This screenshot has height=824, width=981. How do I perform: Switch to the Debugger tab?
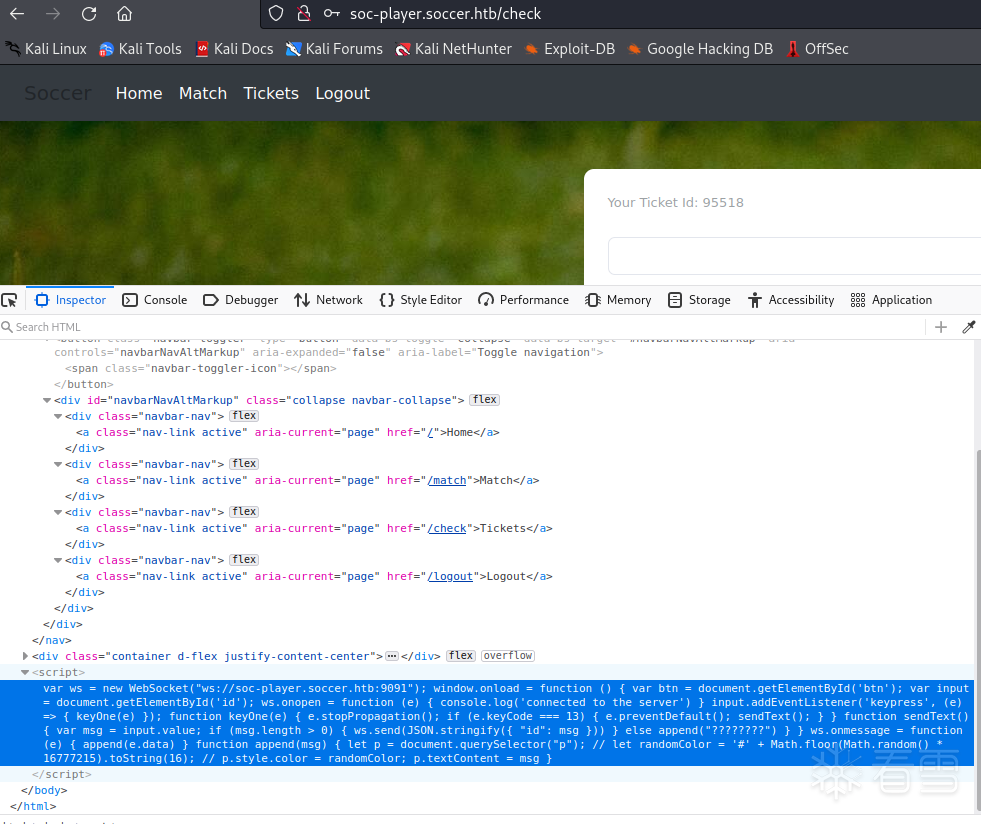(x=241, y=300)
